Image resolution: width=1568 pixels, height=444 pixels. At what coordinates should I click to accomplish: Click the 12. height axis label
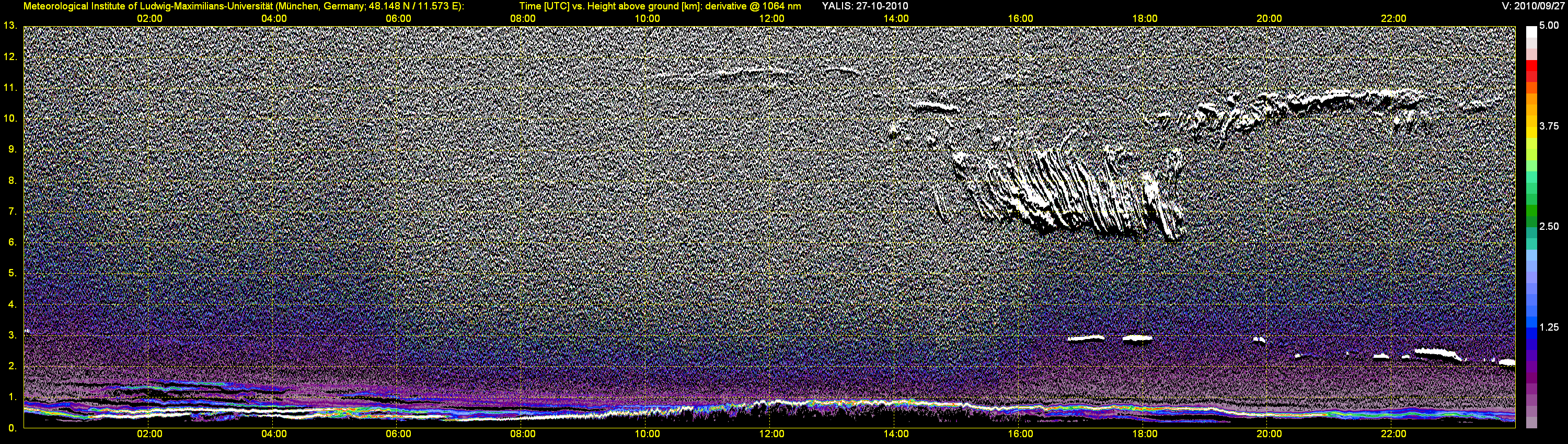pyautogui.click(x=10, y=56)
